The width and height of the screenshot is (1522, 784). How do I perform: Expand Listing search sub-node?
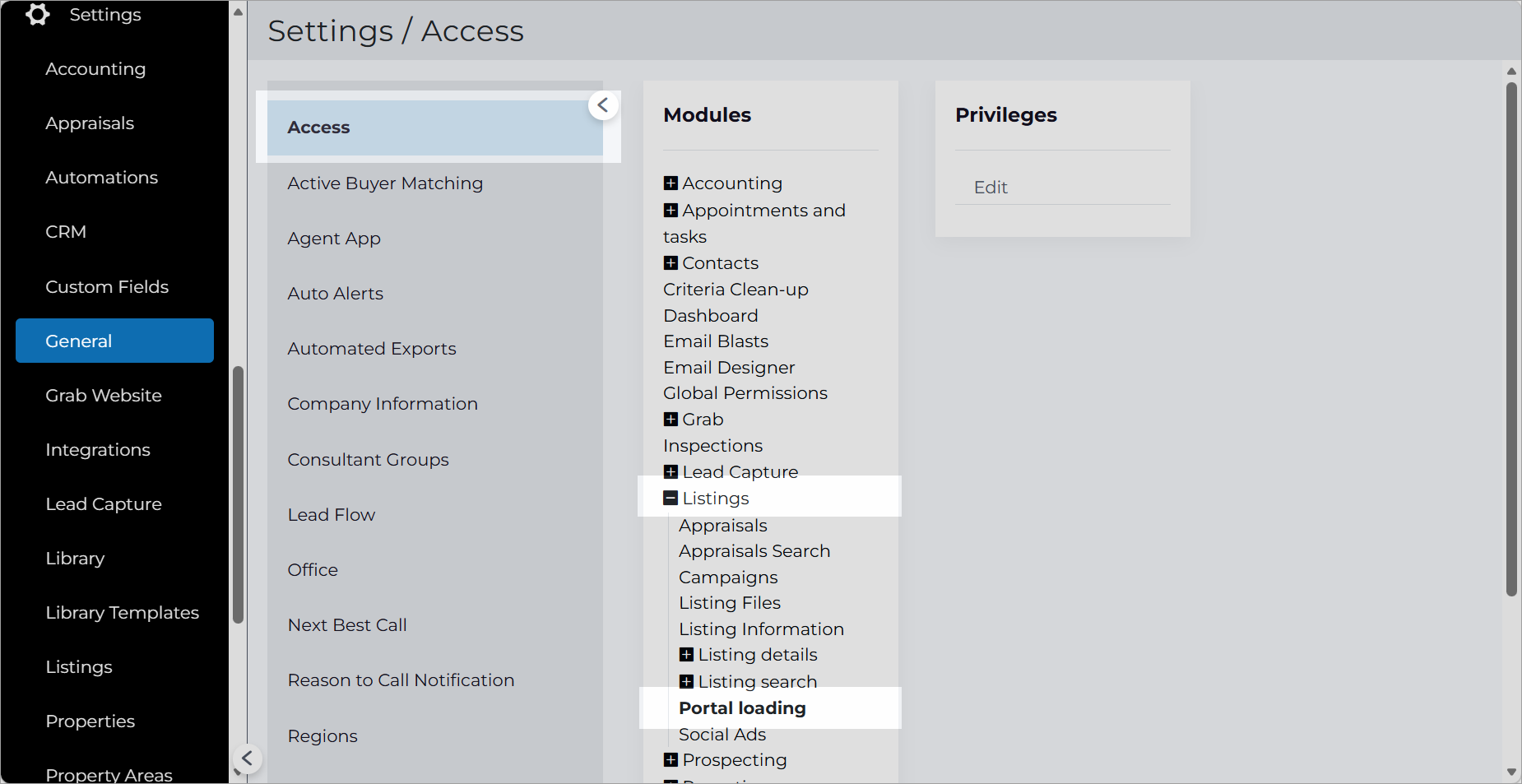coord(686,682)
